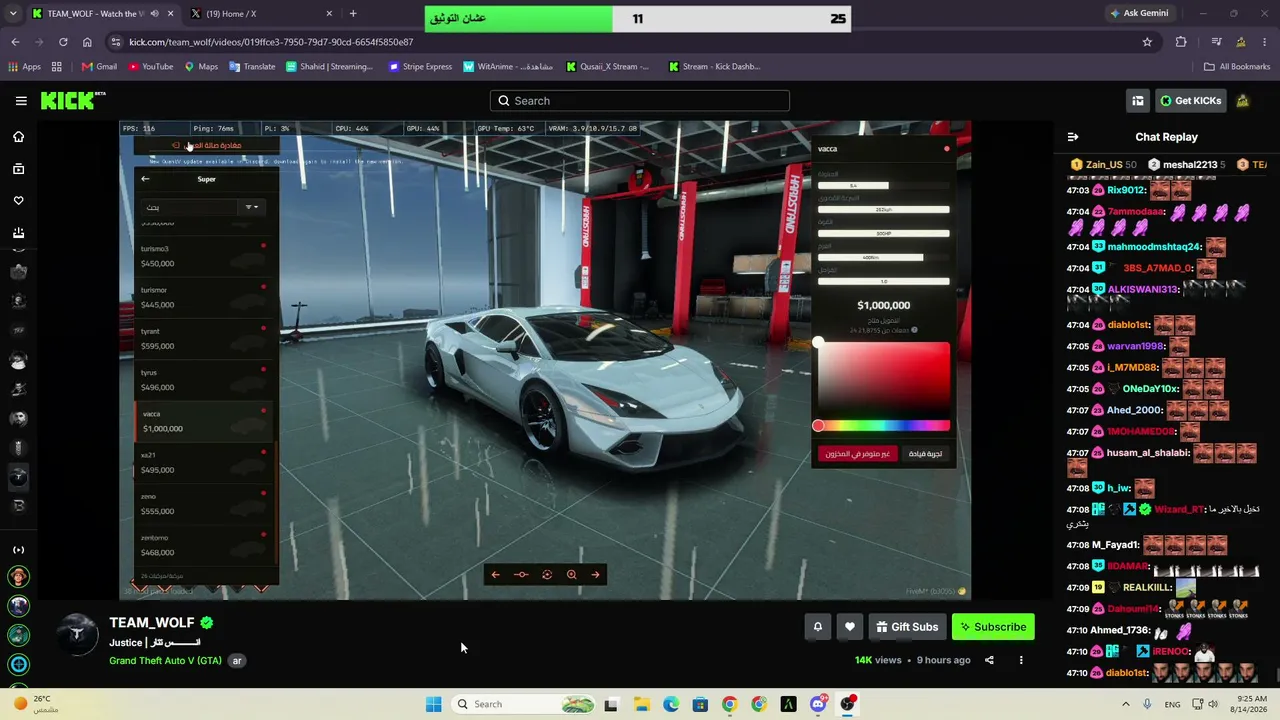This screenshot has height=720, width=1280.
Task: Click the Apps bookmark shortcut
Action: [x=24, y=67]
